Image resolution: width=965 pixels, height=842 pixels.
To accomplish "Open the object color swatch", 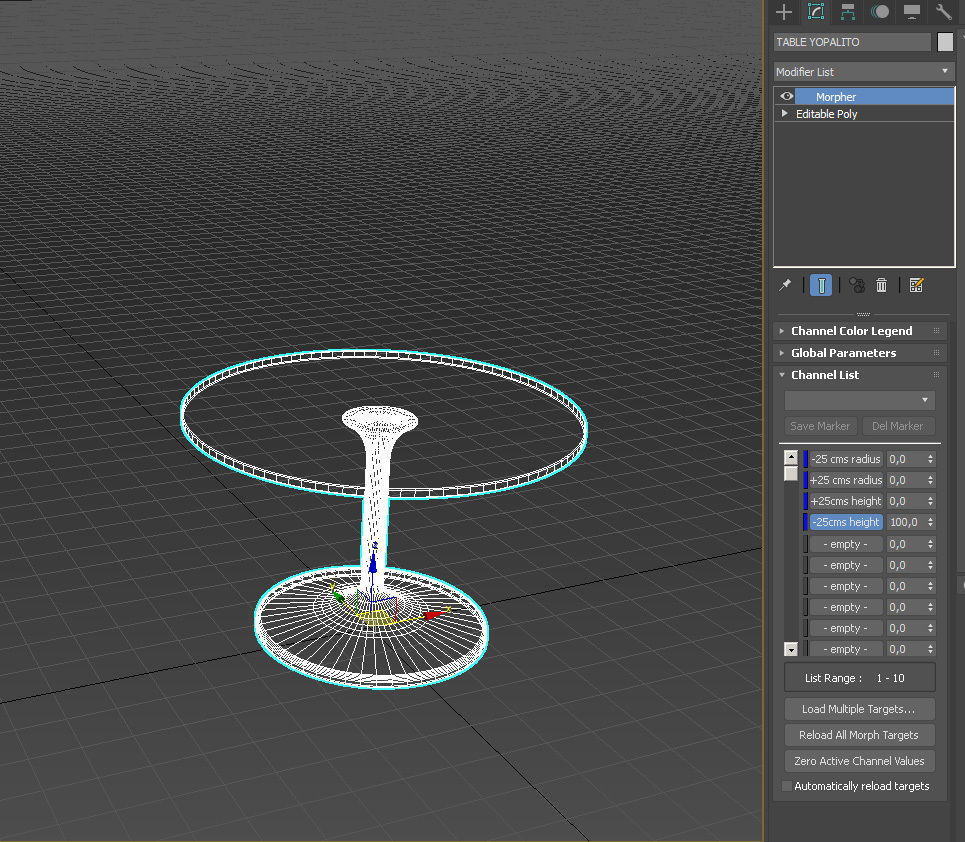I will pyautogui.click(x=945, y=42).
